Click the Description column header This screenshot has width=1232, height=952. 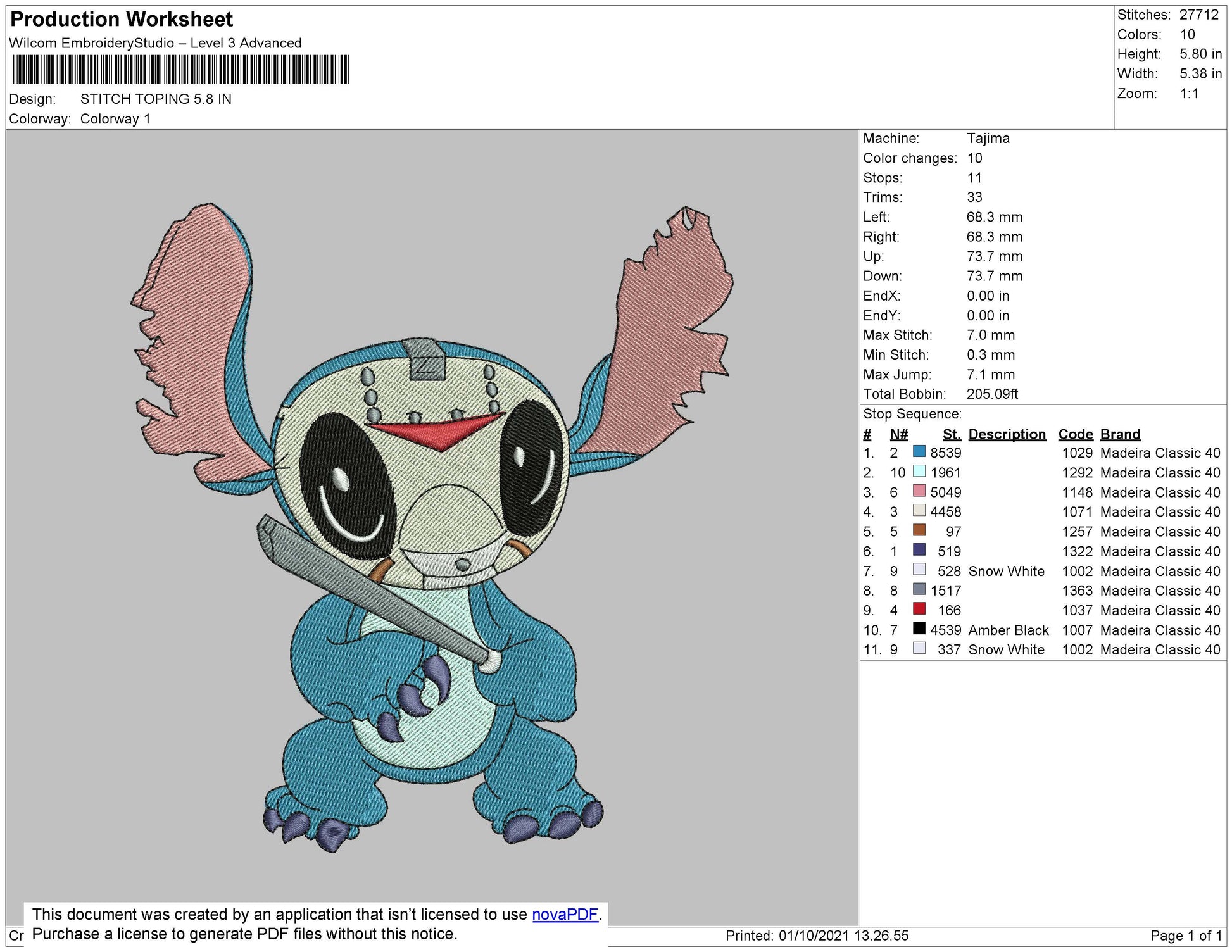coord(1007,434)
